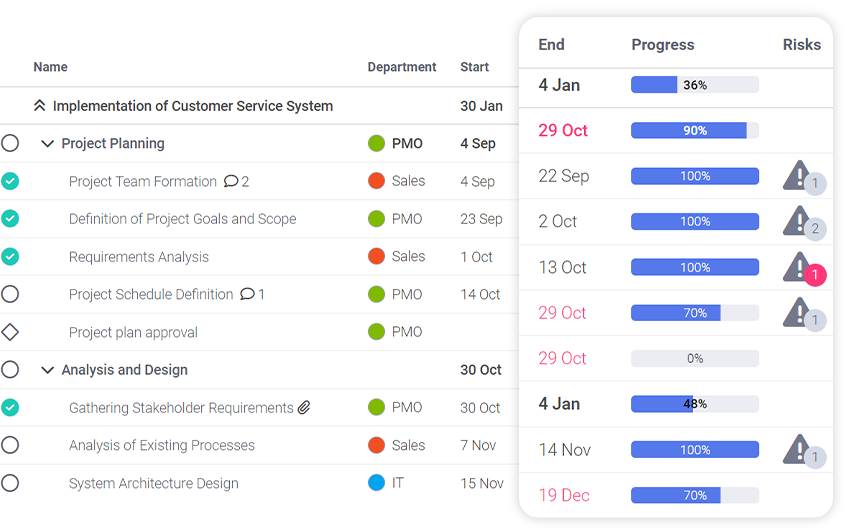Open Analysis of Existing Processes task
The width and height of the screenshot is (850, 531).
161,445
